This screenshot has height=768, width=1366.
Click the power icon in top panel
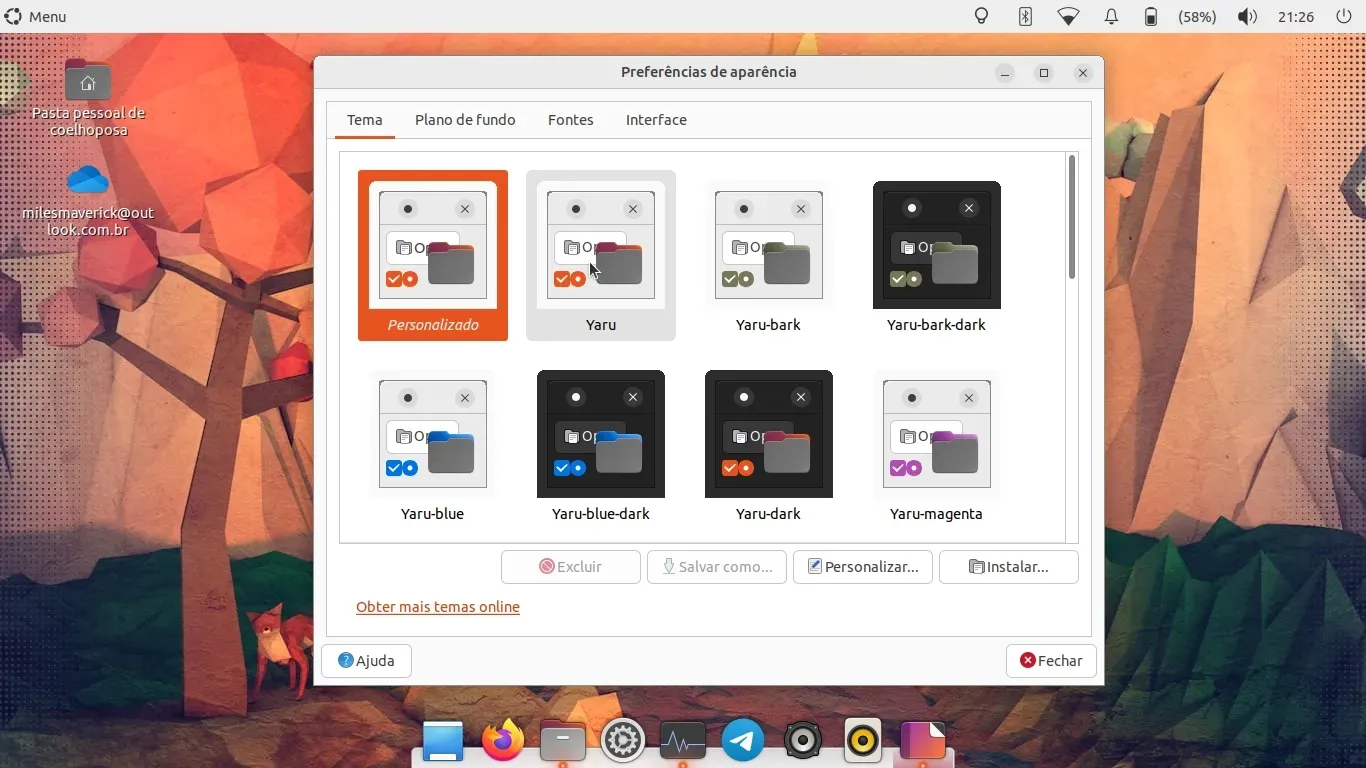pyautogui.click(x=1344, y=16)
